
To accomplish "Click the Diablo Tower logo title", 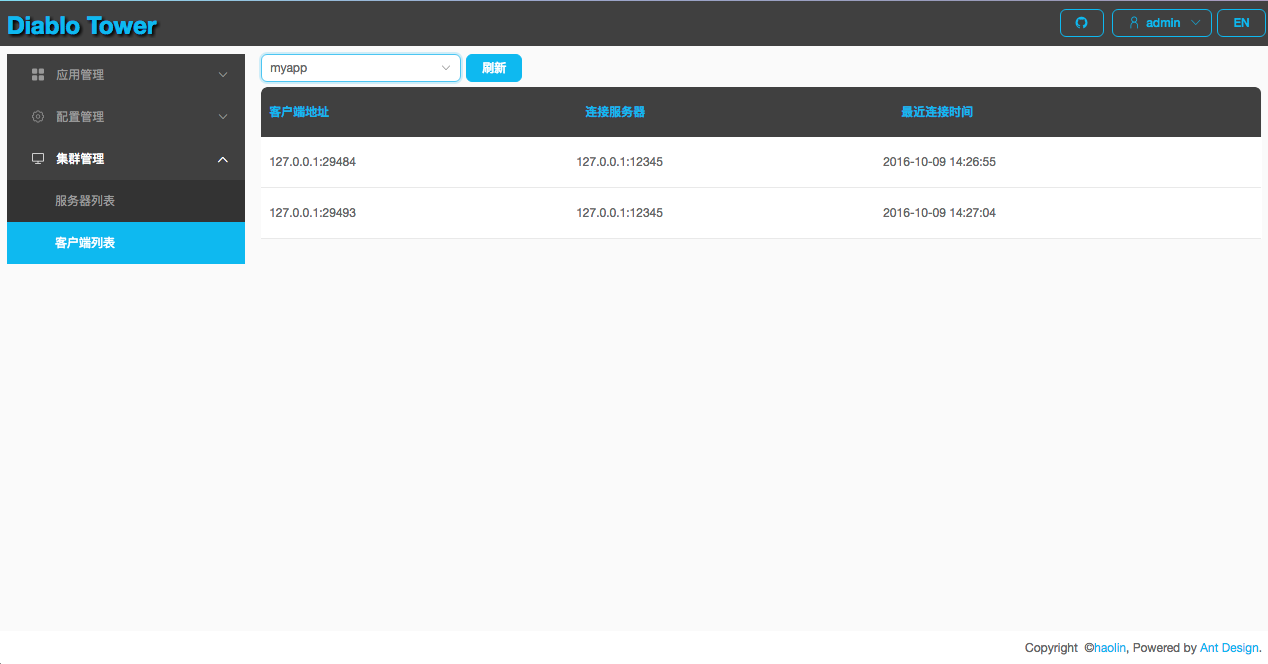I will (82, 25).
